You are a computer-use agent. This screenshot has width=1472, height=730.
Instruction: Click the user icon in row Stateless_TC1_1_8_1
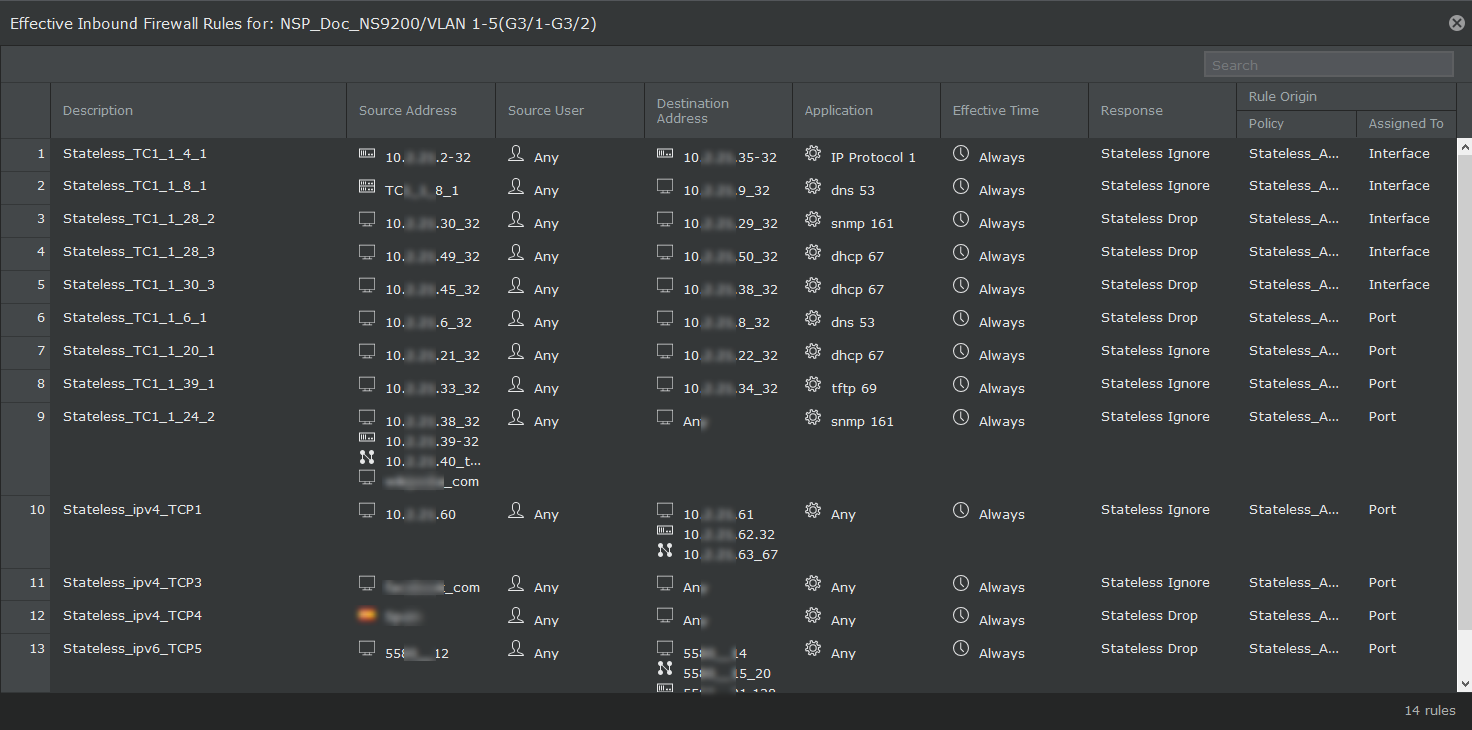pyautogui.click(x=516, y=187)
